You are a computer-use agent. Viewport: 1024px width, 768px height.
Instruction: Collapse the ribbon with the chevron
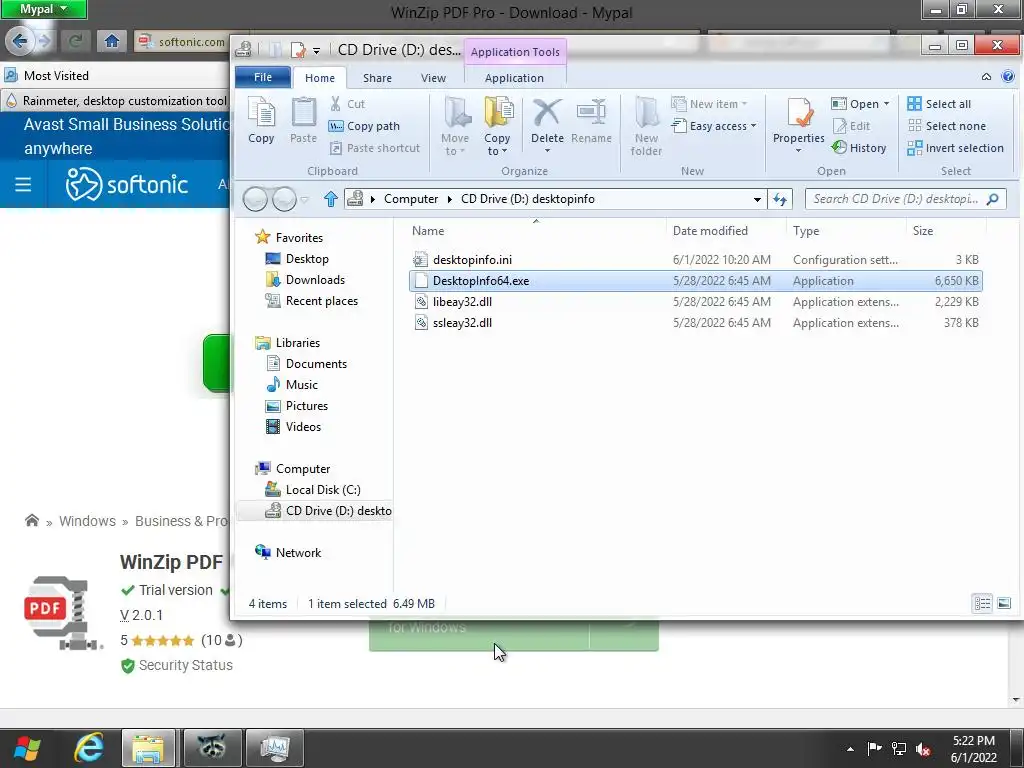tap(986, 77)
